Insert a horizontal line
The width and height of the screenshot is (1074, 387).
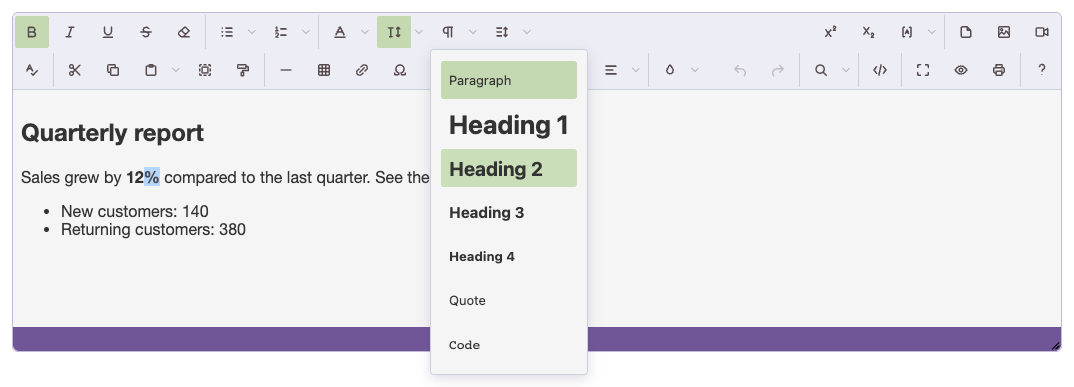coord(286,70)
